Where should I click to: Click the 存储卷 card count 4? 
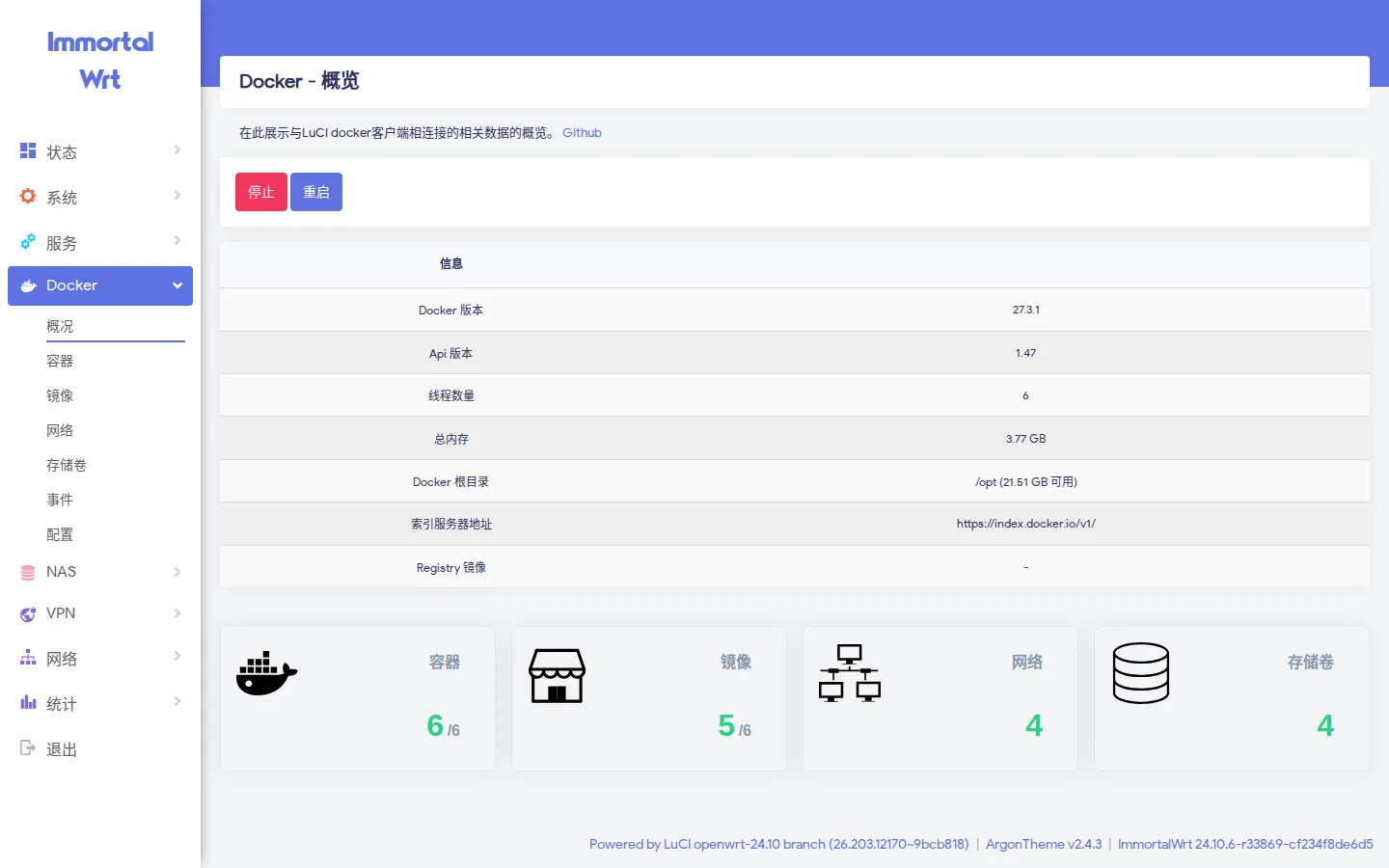point(1325,725)
